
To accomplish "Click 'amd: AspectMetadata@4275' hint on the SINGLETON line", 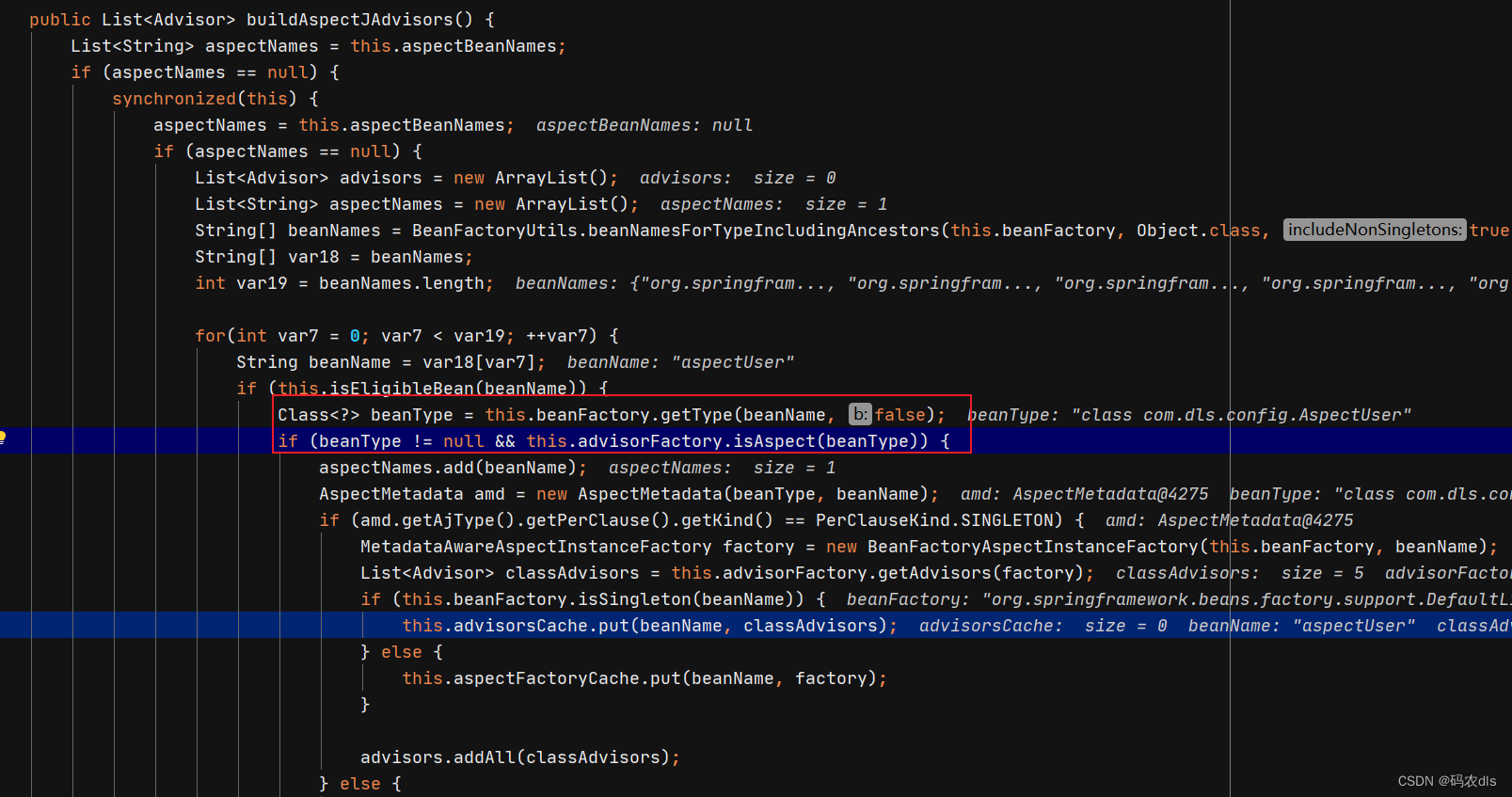I will [1229, 520].
